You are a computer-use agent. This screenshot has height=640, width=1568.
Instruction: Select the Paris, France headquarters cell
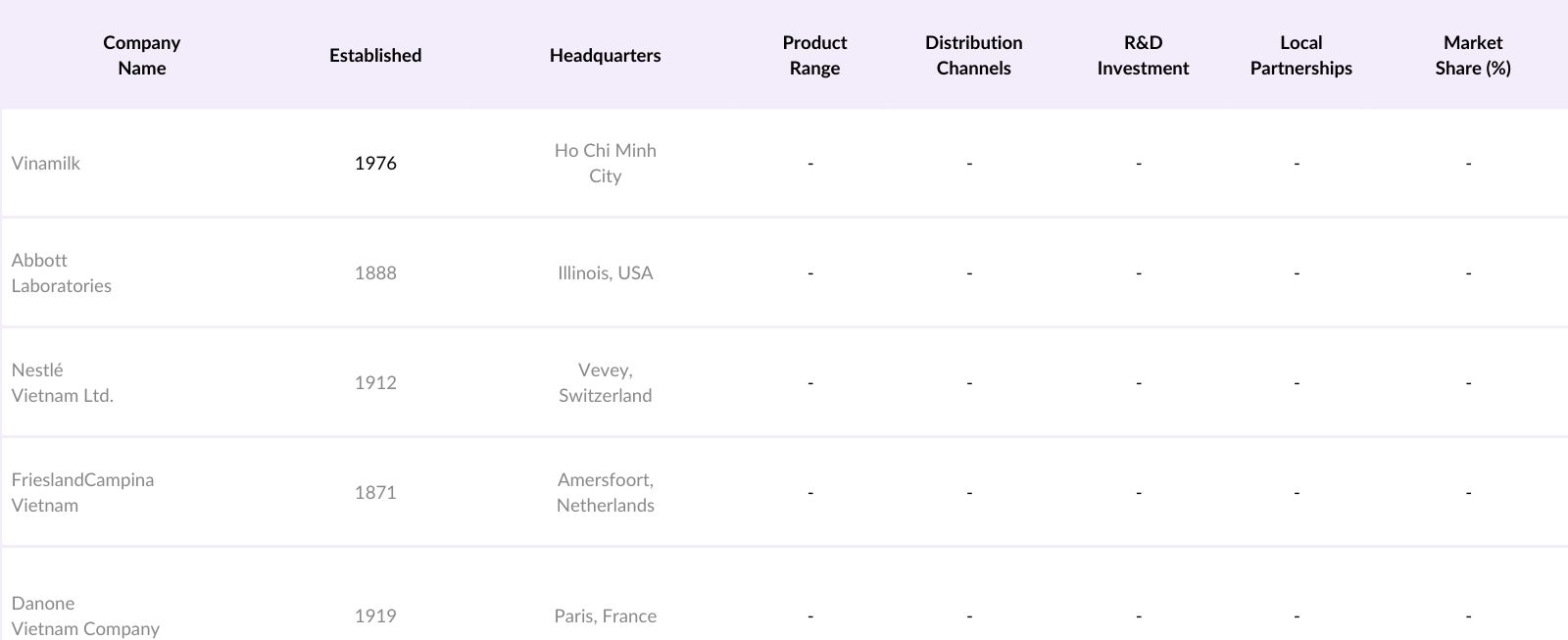[x=605, y=615]
